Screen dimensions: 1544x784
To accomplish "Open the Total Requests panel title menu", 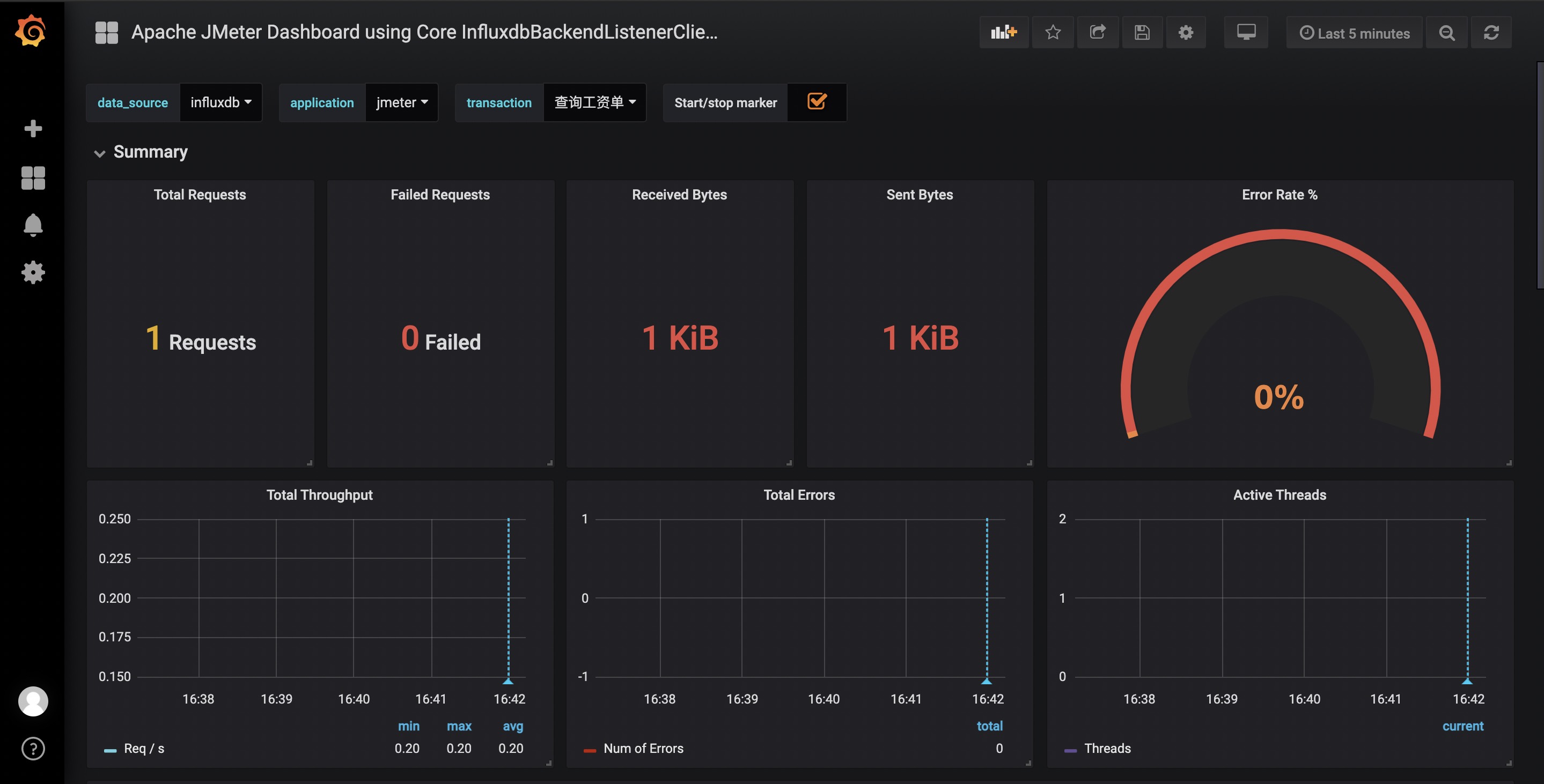I will (200, 195).
